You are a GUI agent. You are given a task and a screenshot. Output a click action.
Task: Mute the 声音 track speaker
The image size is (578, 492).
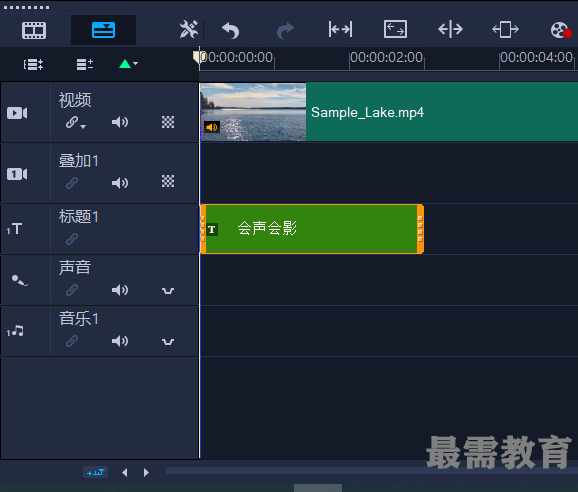point(120,290)
